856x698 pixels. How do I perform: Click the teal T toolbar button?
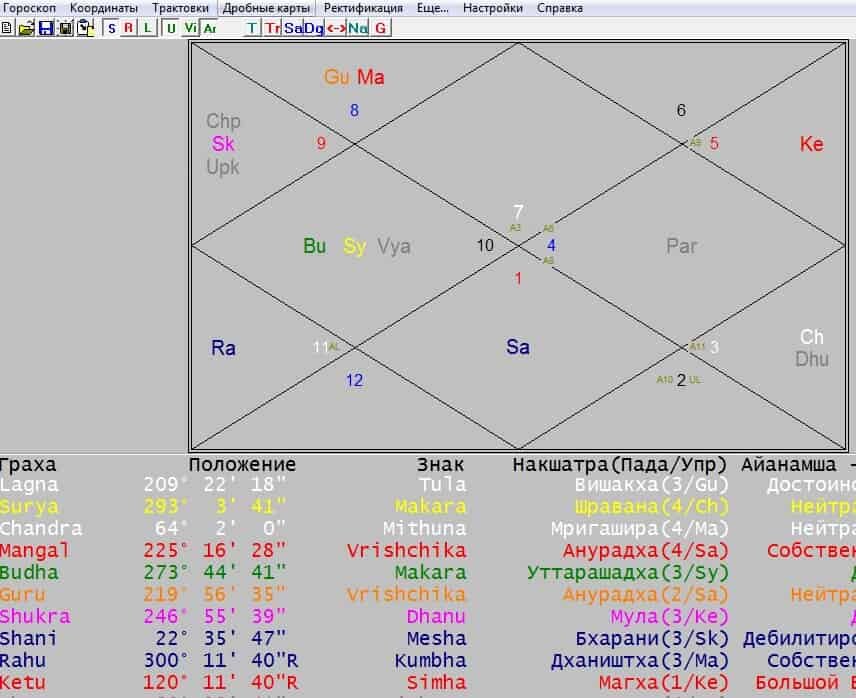tap(252, 28)
